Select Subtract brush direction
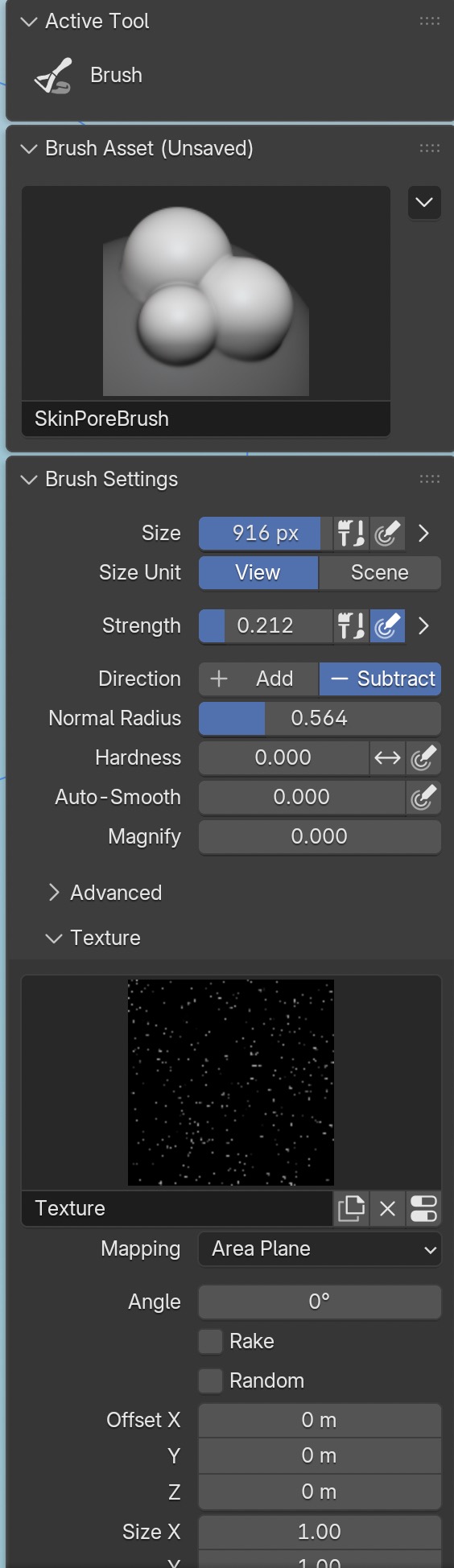The image size is (454, 1568). (x=381, y=679)
